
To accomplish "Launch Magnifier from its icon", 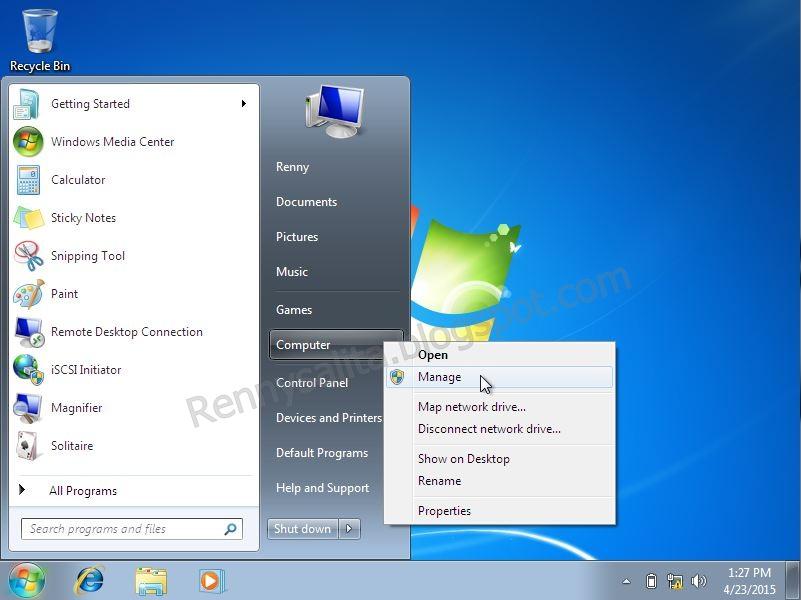I will pos(28,408).
